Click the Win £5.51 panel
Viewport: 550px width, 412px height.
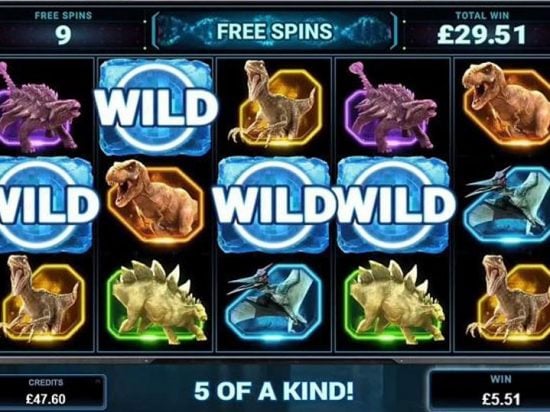click(501, 390)
